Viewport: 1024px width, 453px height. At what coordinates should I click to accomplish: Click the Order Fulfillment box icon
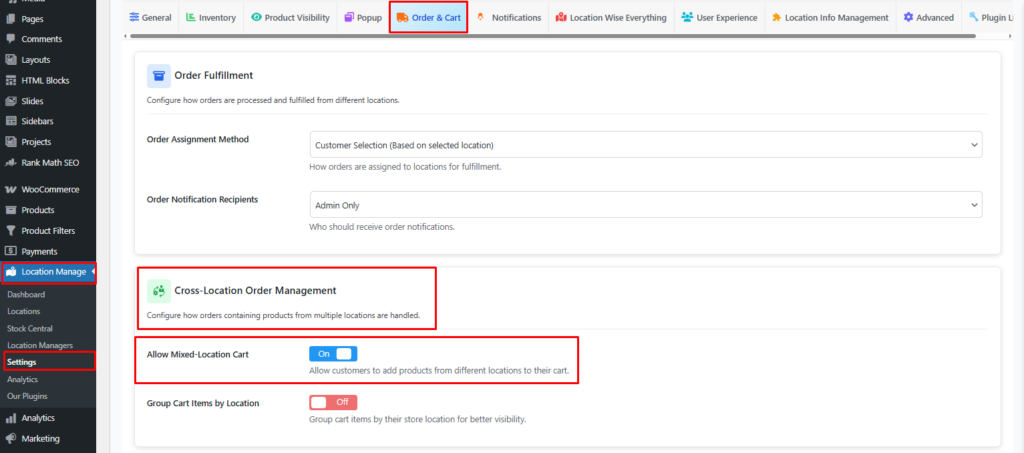coord(158,76)
